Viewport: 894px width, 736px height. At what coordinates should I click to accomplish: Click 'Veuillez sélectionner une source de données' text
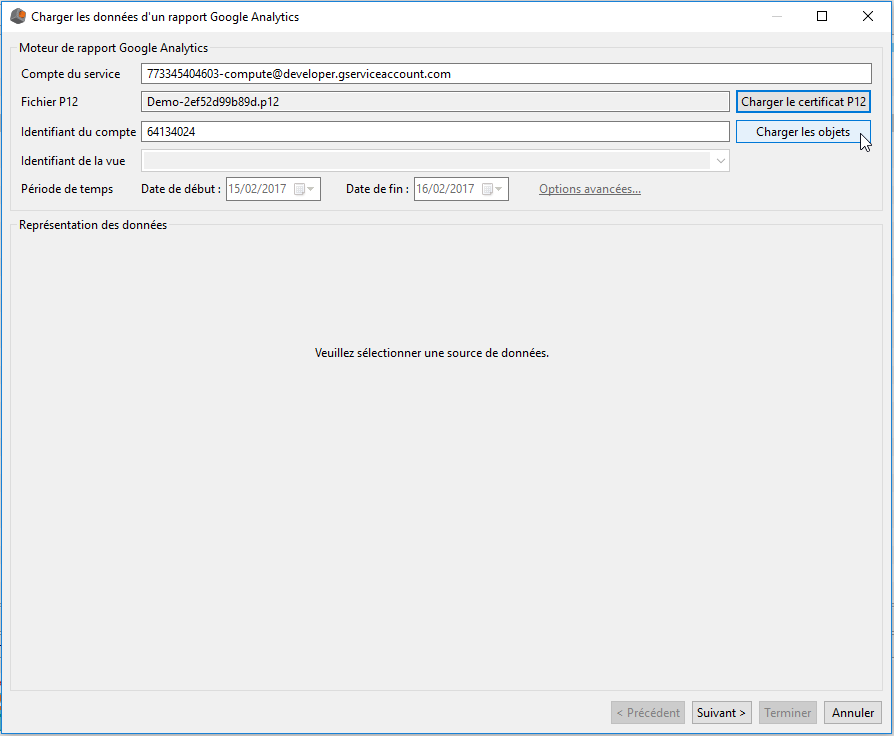(432, 353)
